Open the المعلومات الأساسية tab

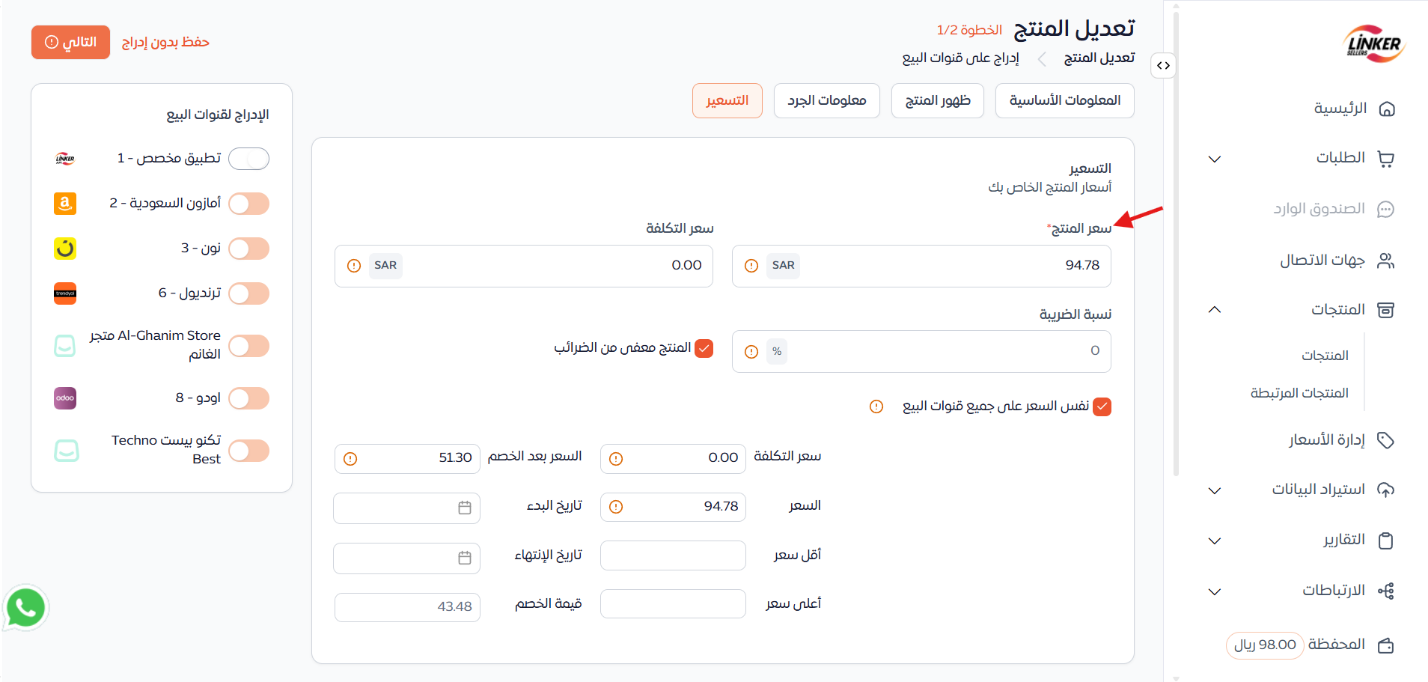(1065, 100)
